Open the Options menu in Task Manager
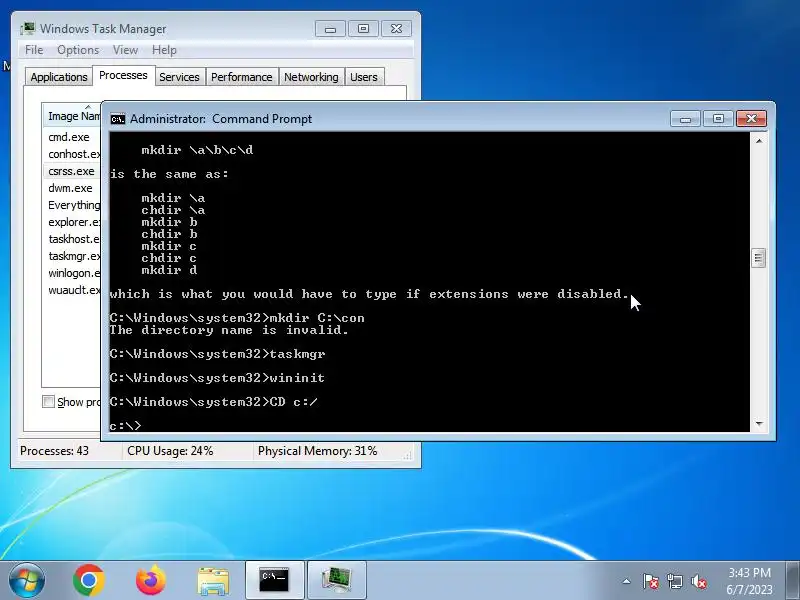800x600 pixels. point(78,50)
